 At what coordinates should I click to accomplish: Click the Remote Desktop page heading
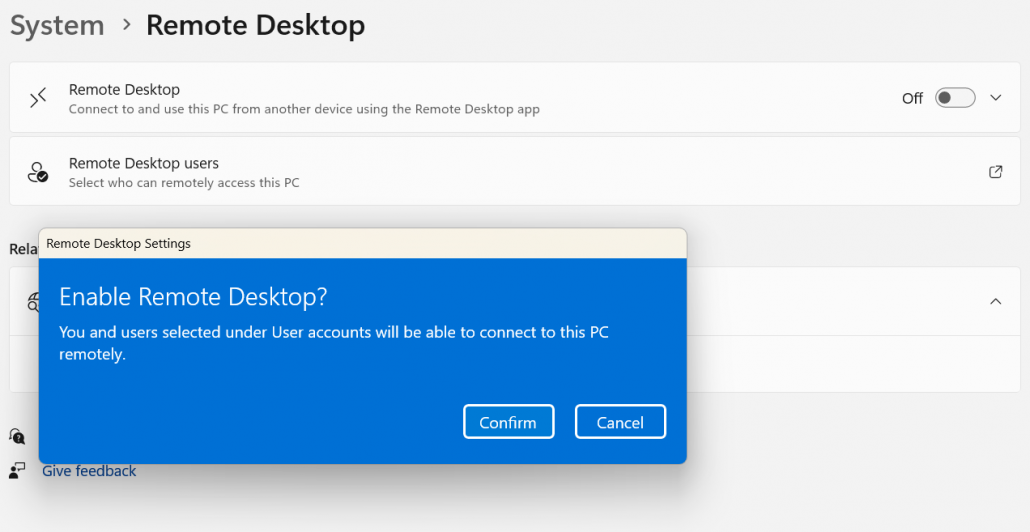click(x=255, y=25)
